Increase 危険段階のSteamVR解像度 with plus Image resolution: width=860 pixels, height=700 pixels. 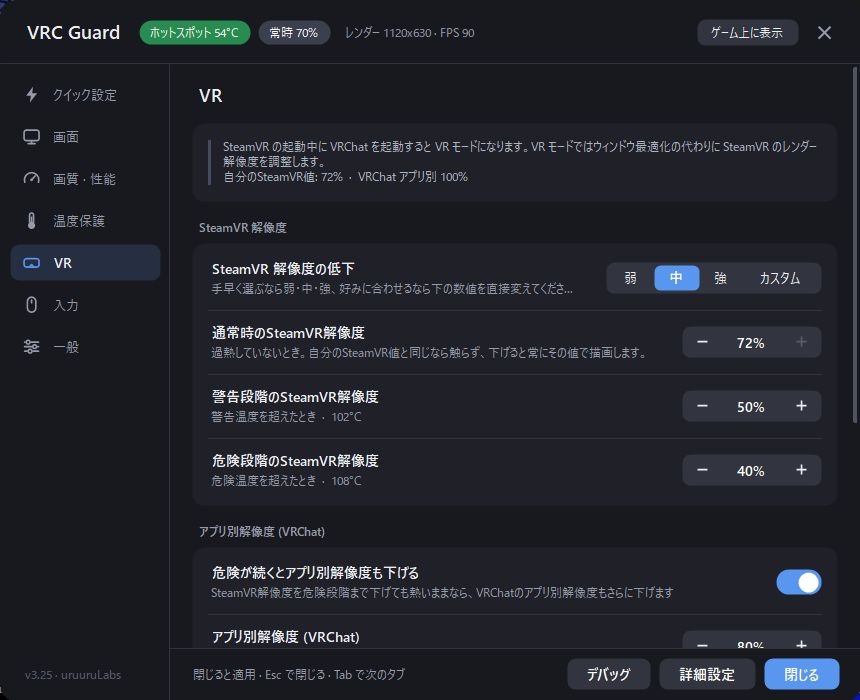coord(801,470)
